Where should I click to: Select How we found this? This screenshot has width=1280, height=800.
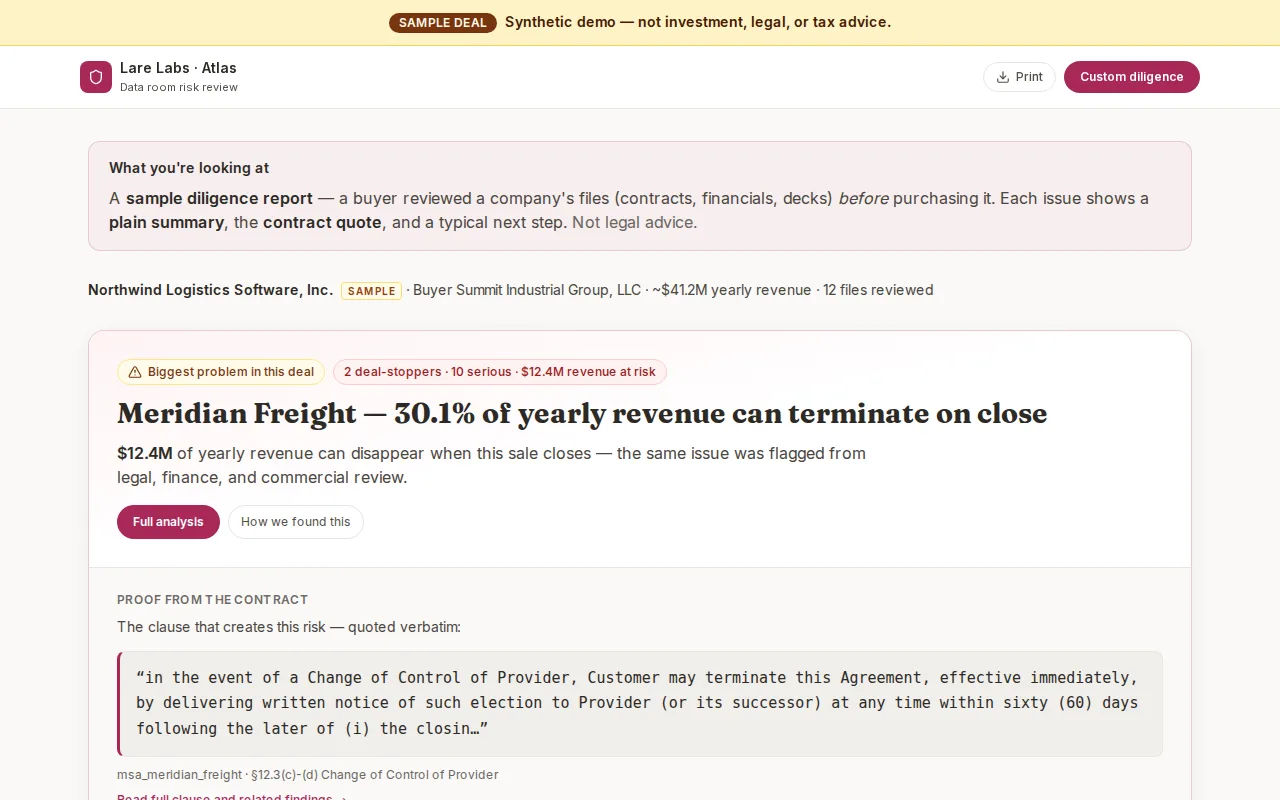pos(296,522)
